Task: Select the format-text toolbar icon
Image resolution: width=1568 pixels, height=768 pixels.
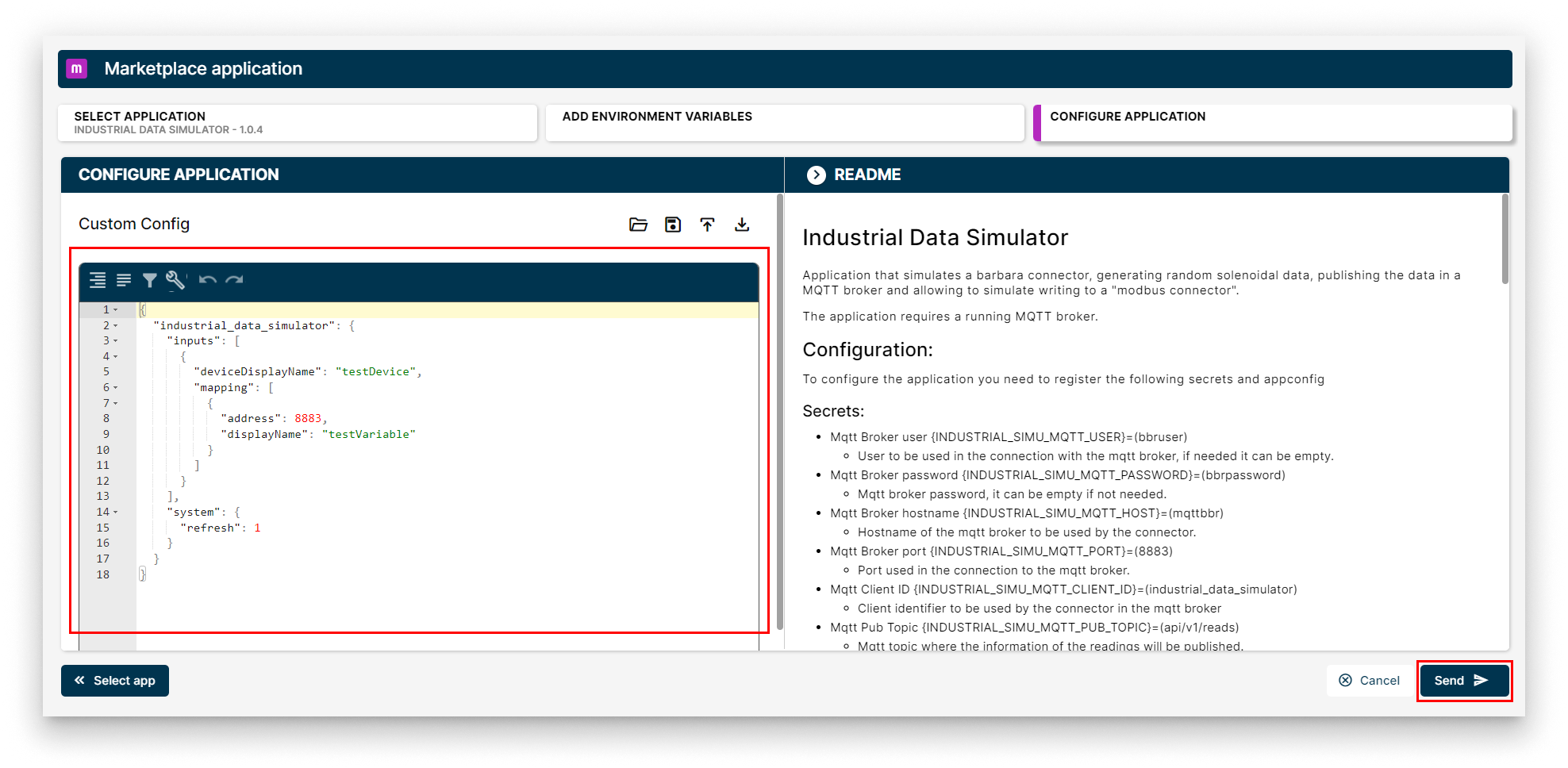Action: [124, 280]
